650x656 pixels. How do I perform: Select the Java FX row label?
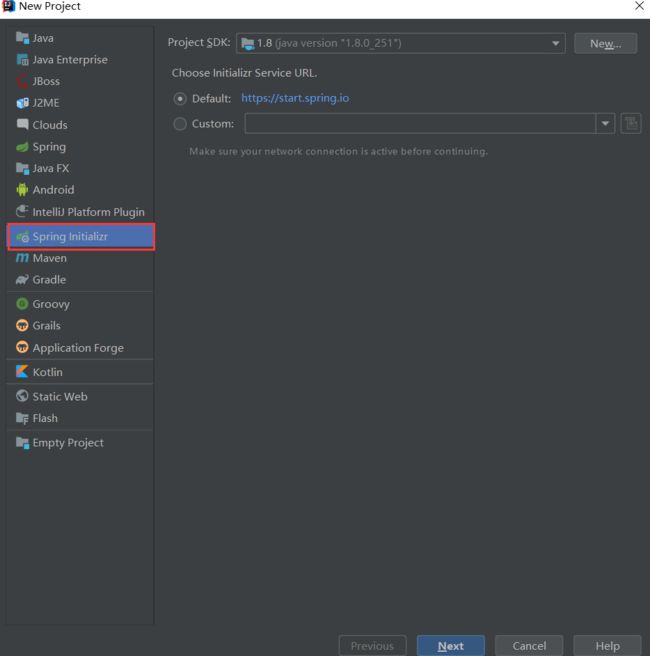[x=51, y=168]
